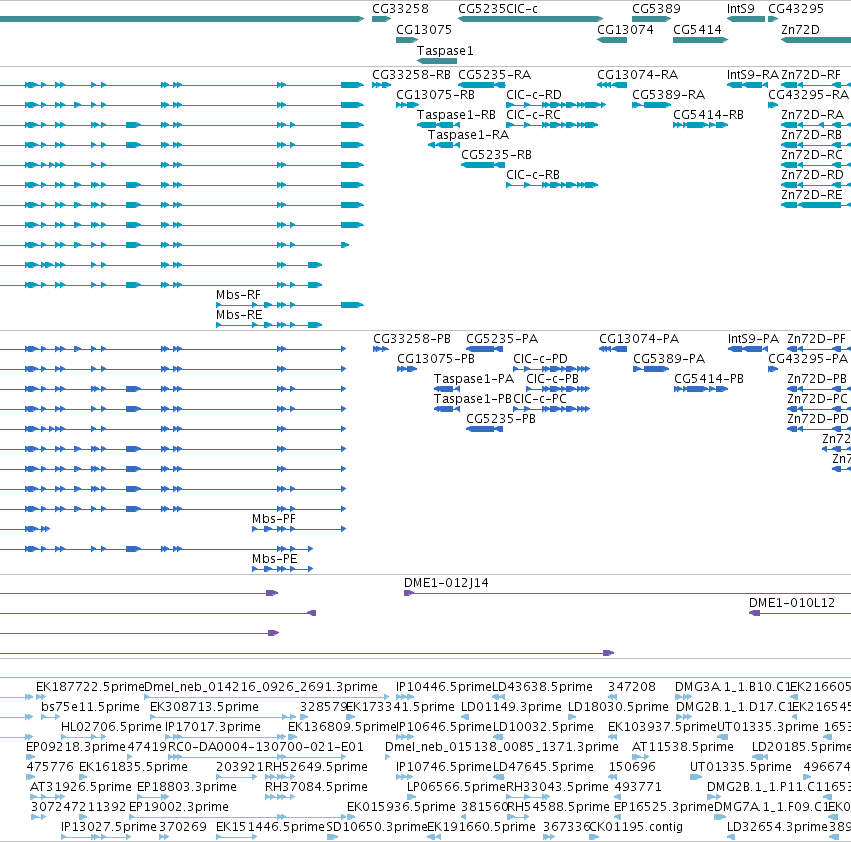Image resolution: width=851 pixels, height=842 pixels.
Task: Select the IntS9-PA protein label
Action: (753, 339)
